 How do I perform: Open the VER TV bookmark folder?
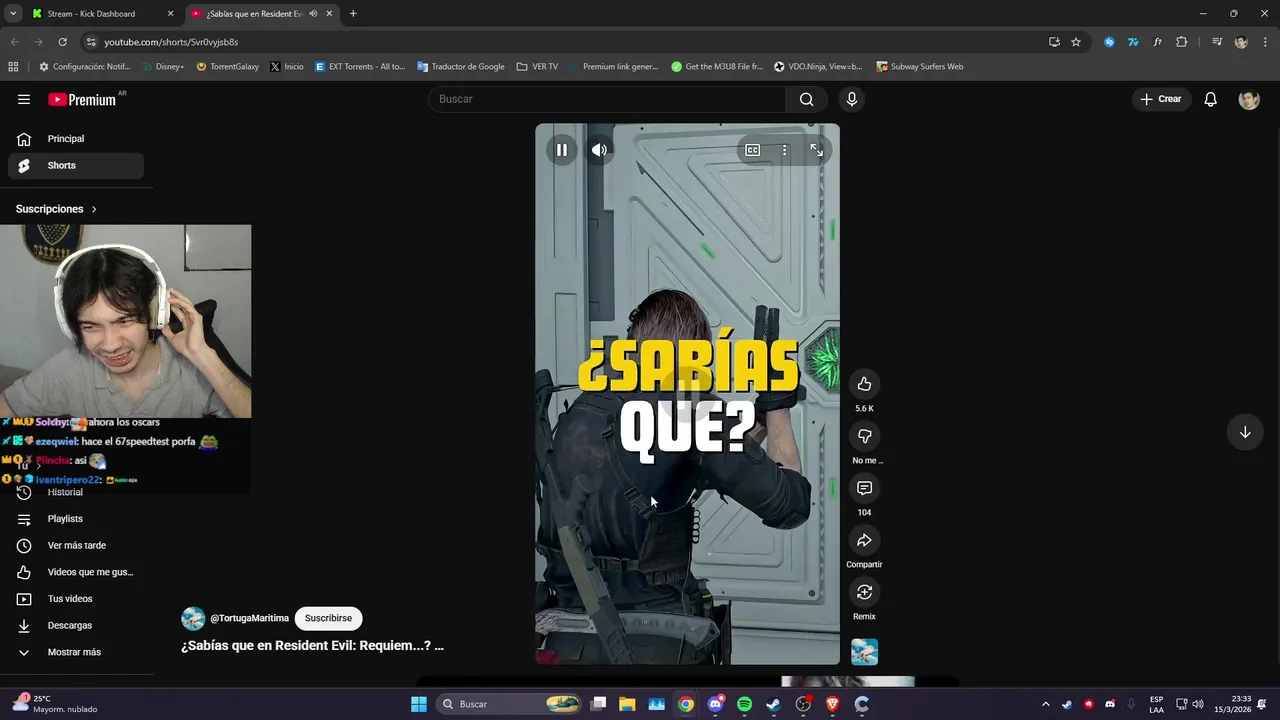point(538,67)
